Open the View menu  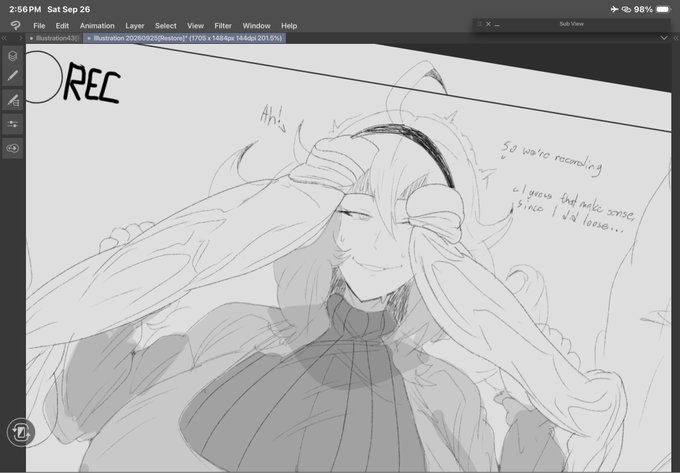coord(195,26)
